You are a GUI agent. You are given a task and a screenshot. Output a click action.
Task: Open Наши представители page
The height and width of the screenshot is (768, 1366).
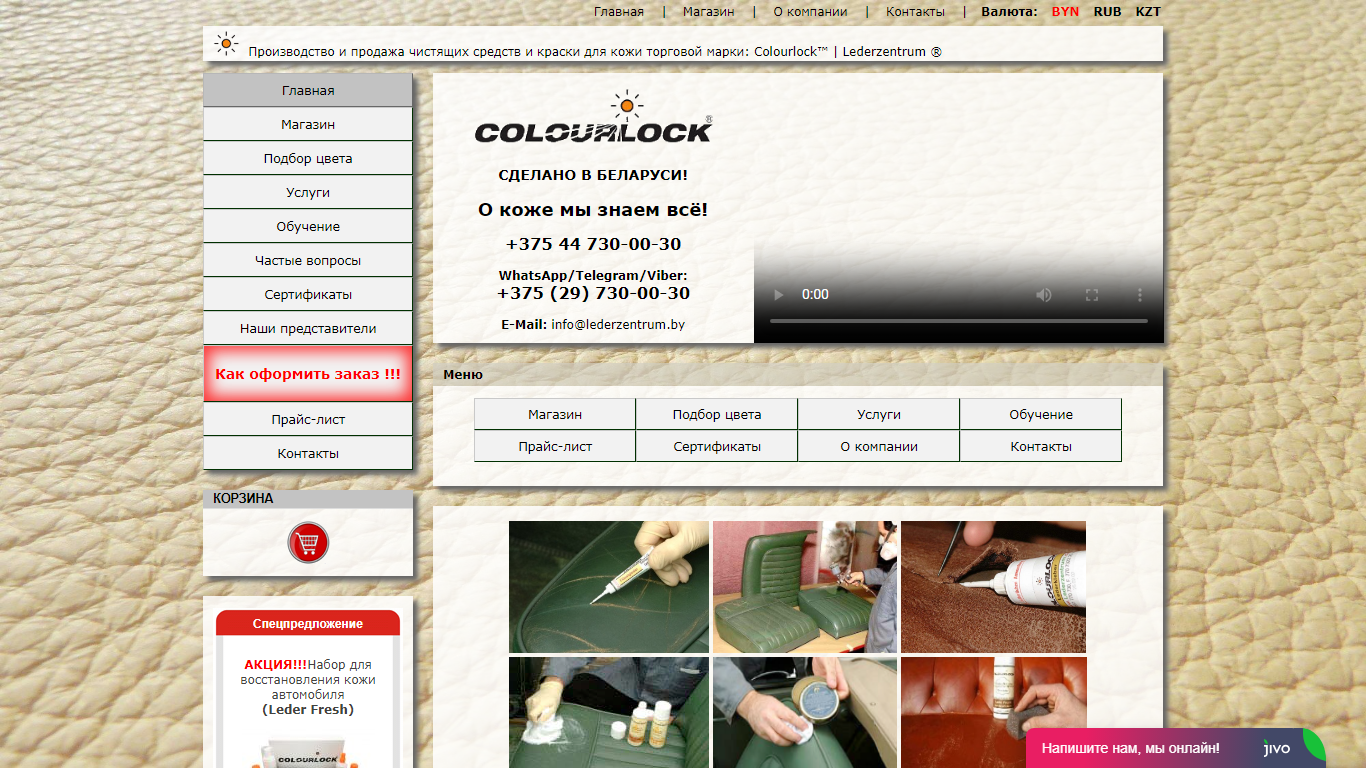[308, 328]
